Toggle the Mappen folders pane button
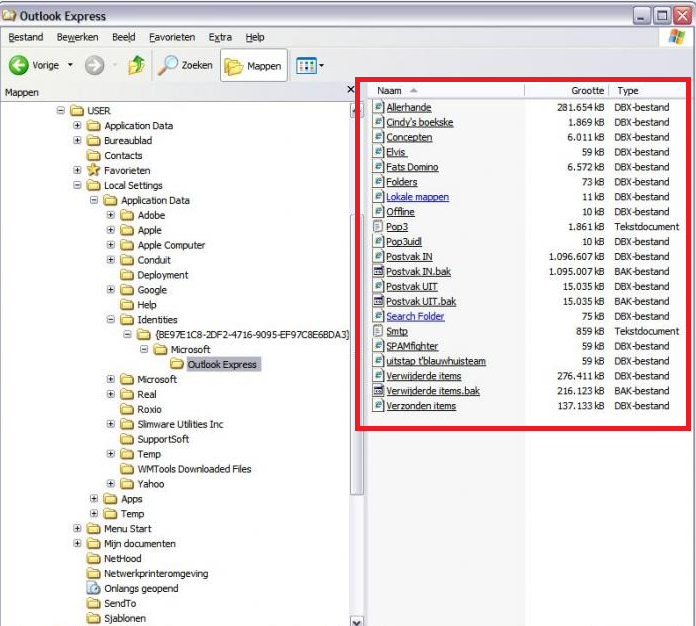Viewport: 696px width, 626px height. [x=253, y=66]
